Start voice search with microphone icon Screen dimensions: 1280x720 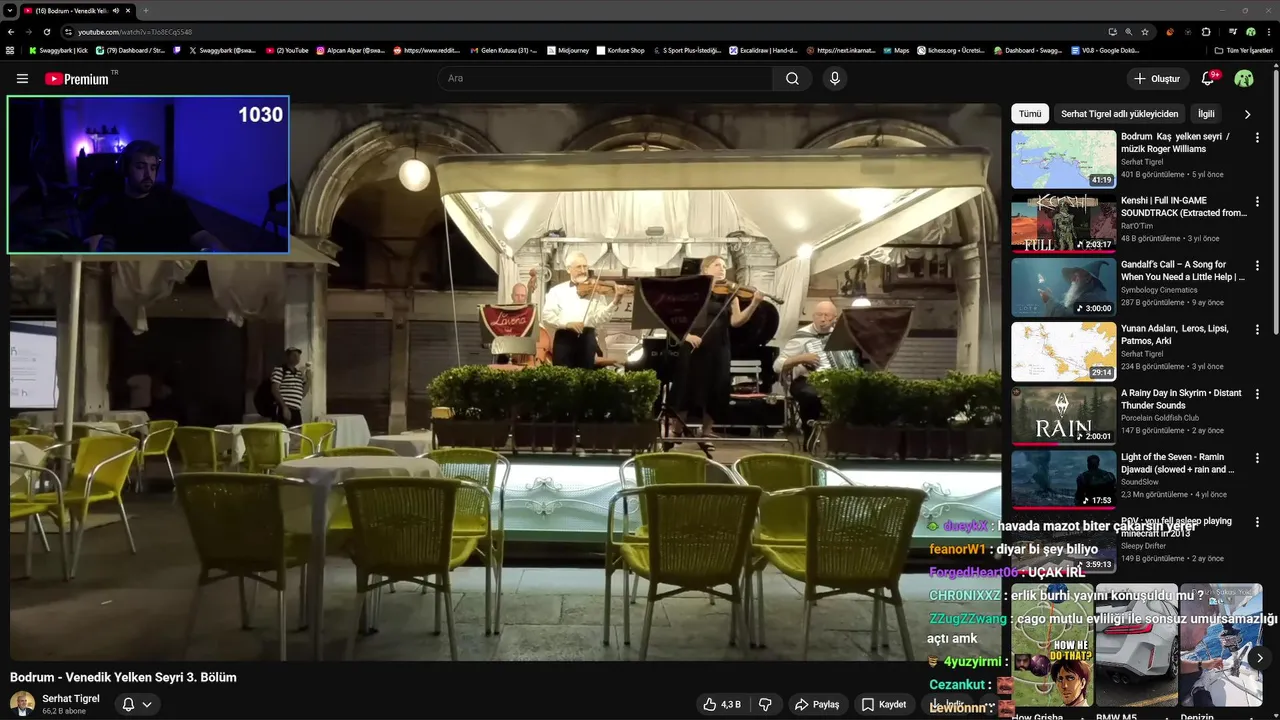click(835, 79)
